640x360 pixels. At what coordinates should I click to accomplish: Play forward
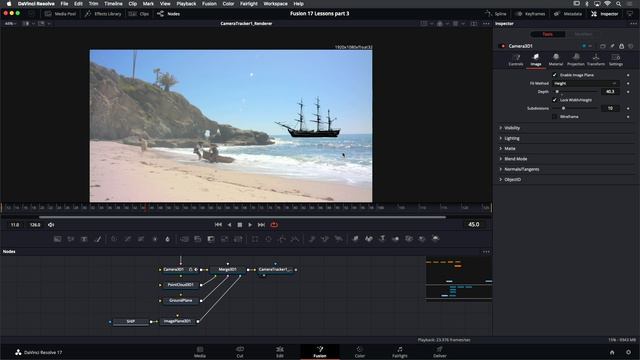pos(250,225)
